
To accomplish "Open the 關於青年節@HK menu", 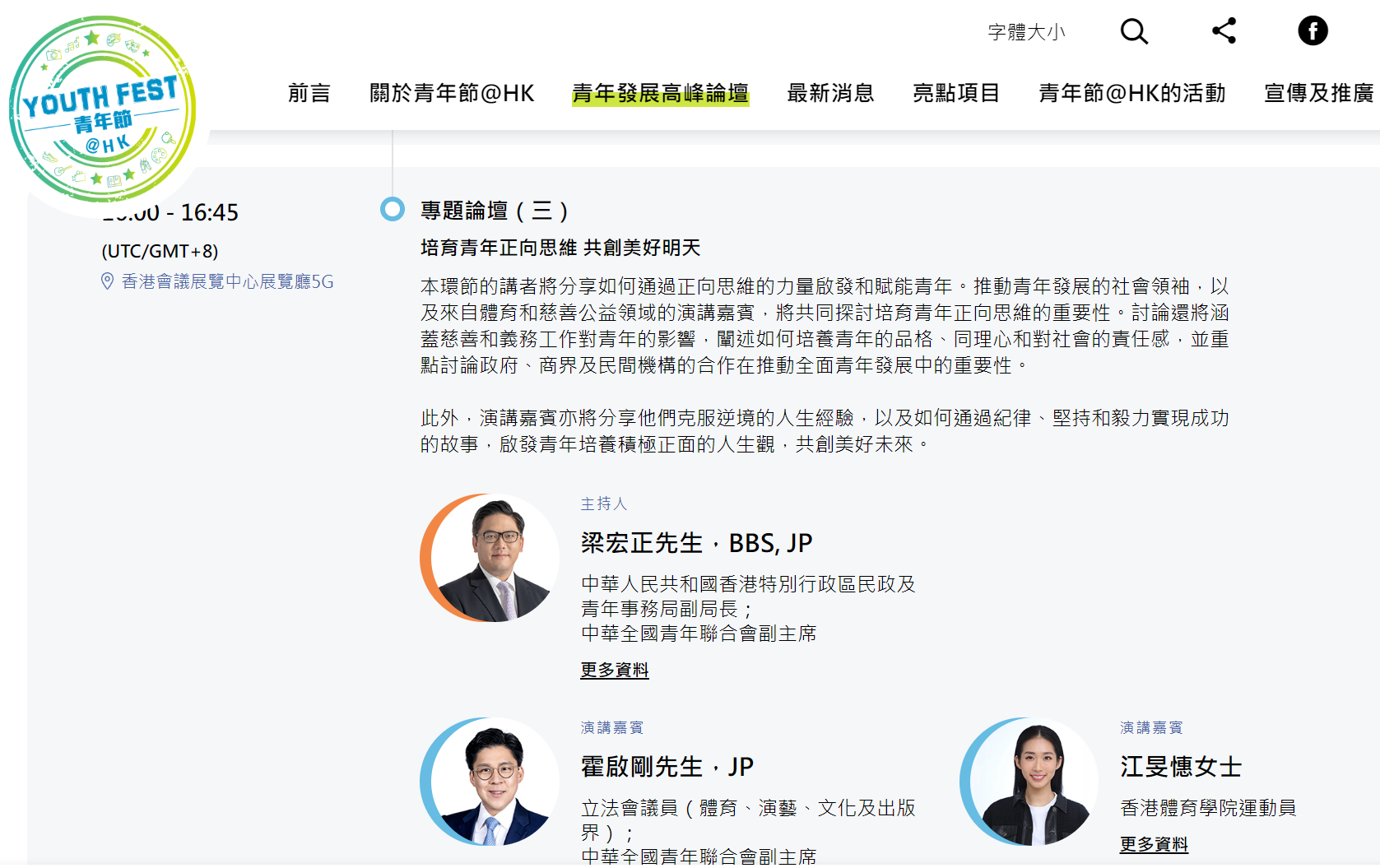I will tap(452, 93).
